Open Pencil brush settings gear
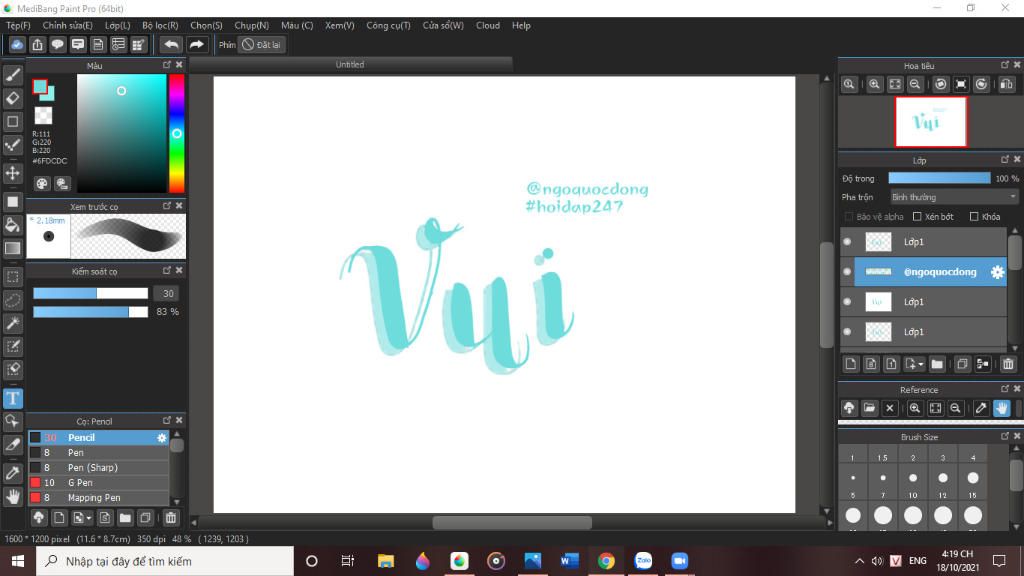Viewport: 1024px width, 576px height. [x=162, y=438]
